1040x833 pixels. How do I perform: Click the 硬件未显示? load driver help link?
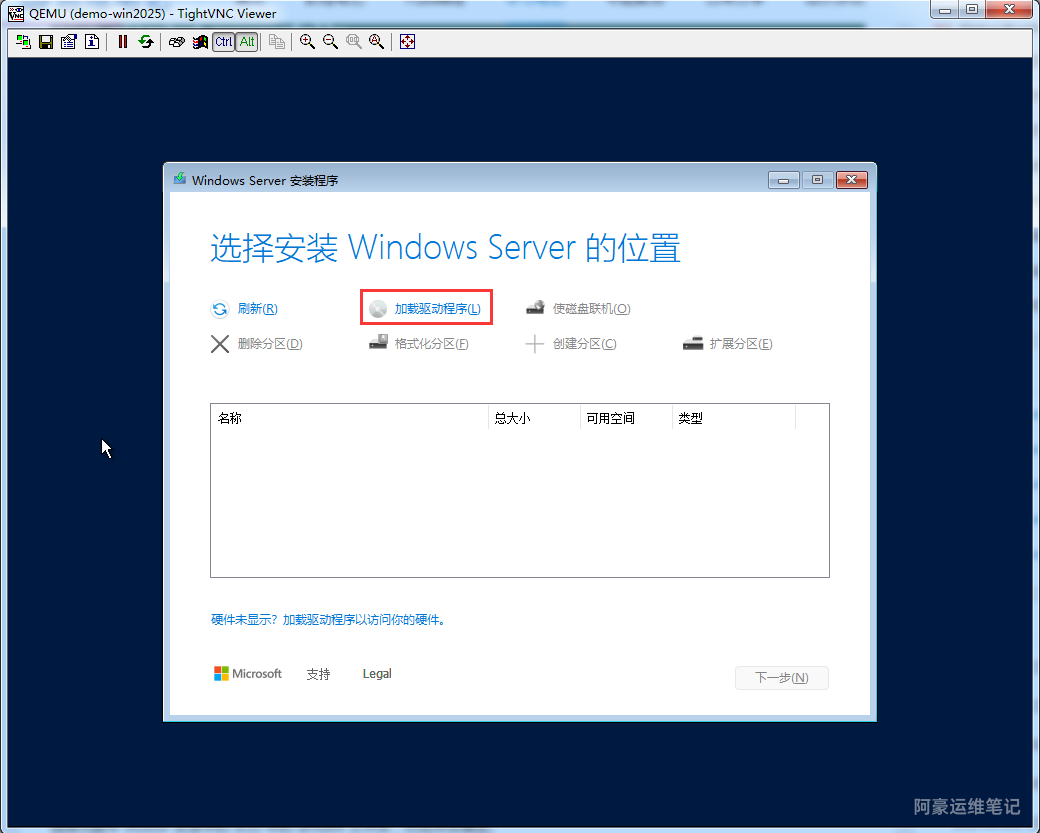327,620
